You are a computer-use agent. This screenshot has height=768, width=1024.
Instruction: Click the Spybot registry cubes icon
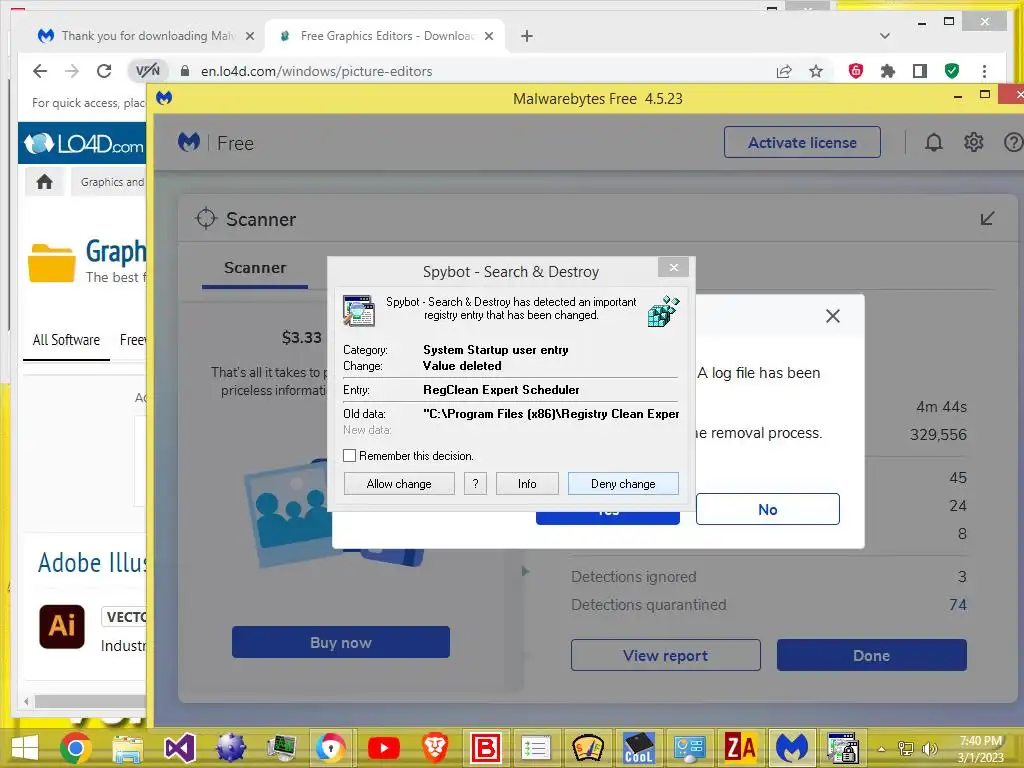(x=663, y=311)
